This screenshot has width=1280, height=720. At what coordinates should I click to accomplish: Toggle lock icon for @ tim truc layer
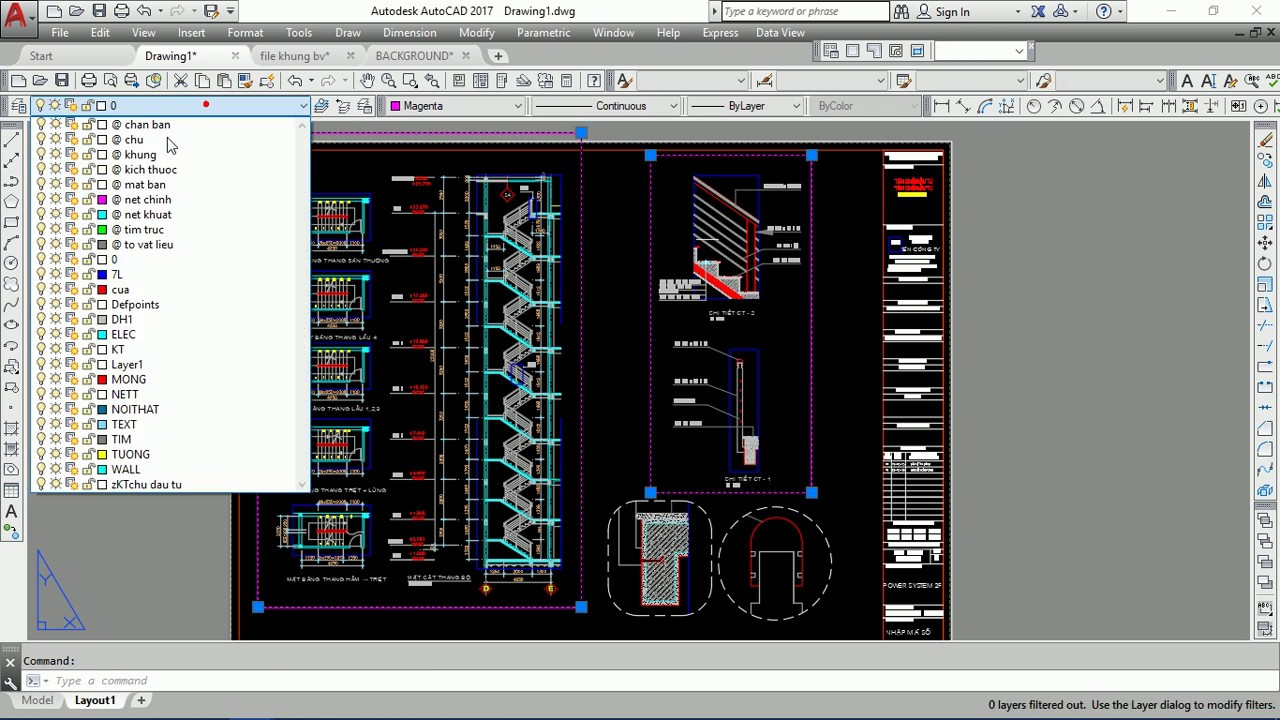pos(87,229)
